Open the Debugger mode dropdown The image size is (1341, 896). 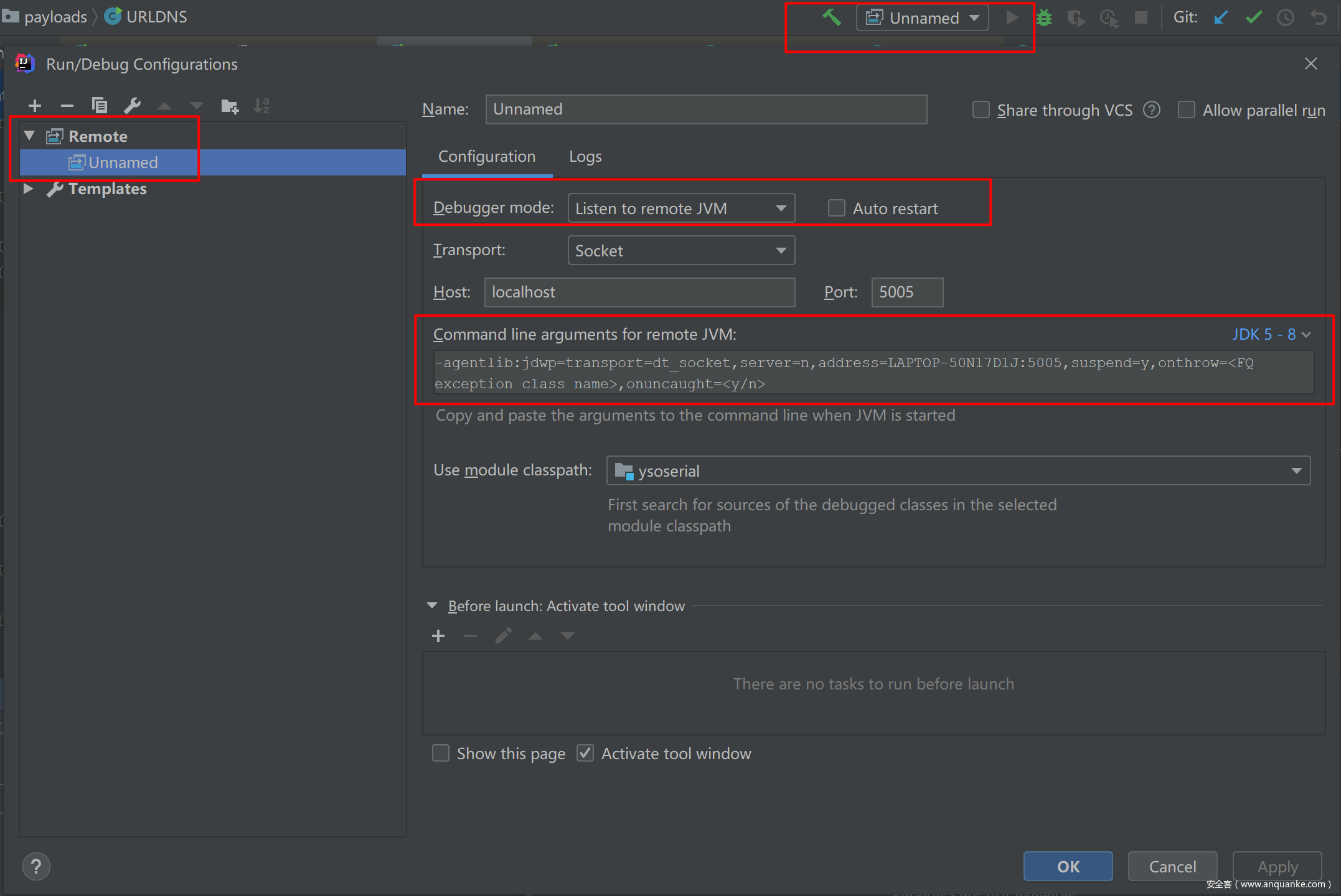click(681, 208)
